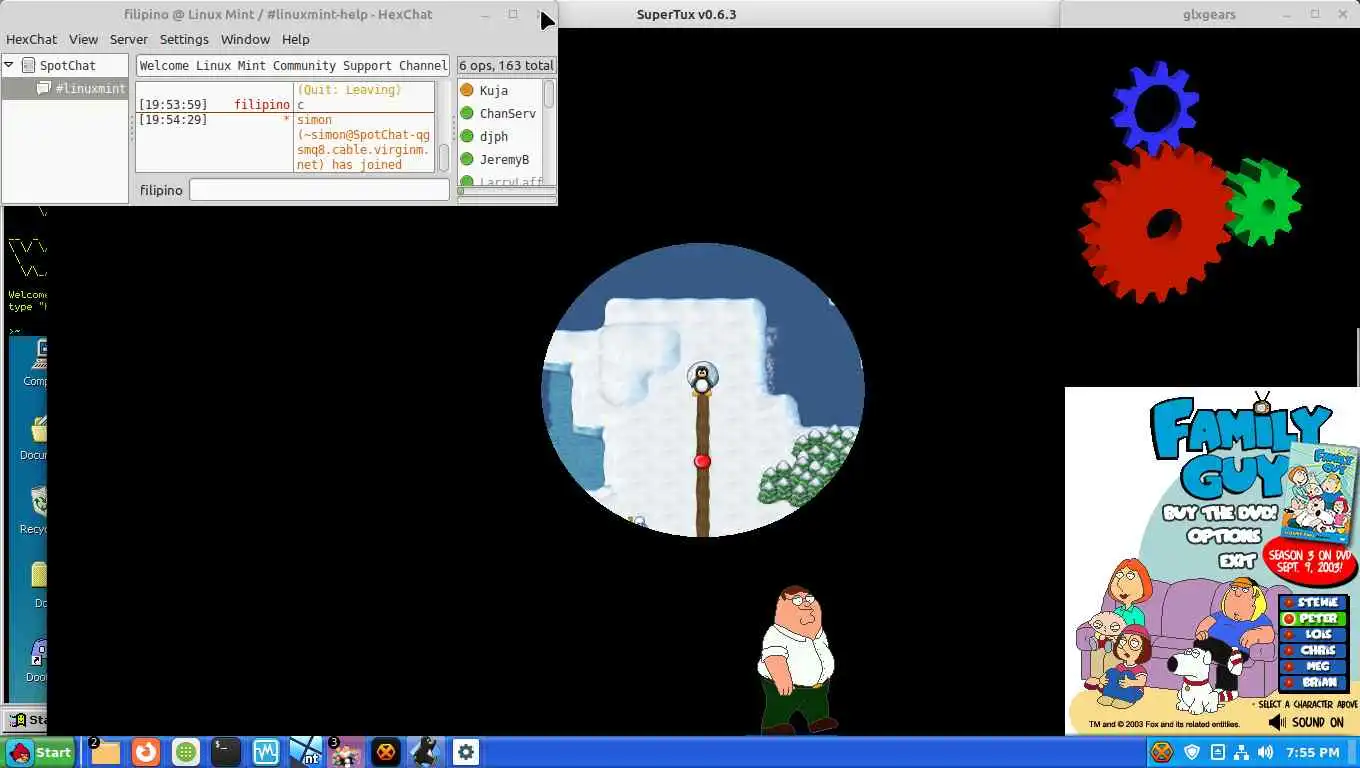Viewport: 1360px width, 768px height.
Task: Open the Recycle Bin desktop icon behind SuperTux
Action: [34, 508]
